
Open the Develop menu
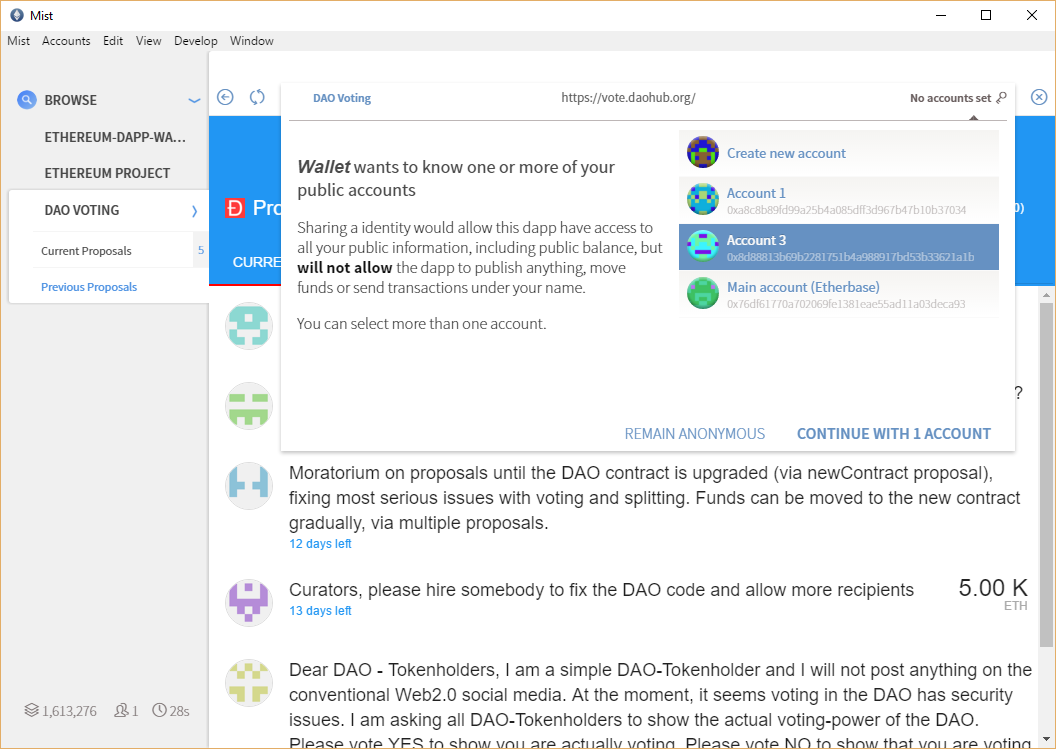195,40
